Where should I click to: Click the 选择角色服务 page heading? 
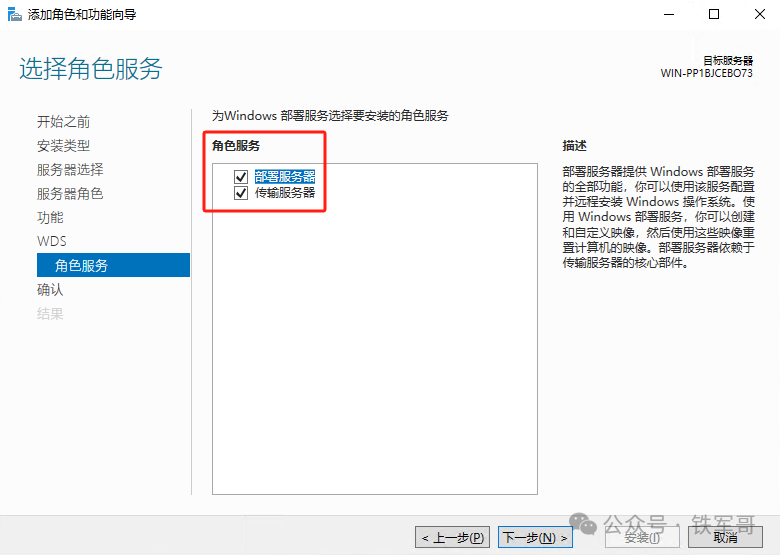(x=91, y=68)
